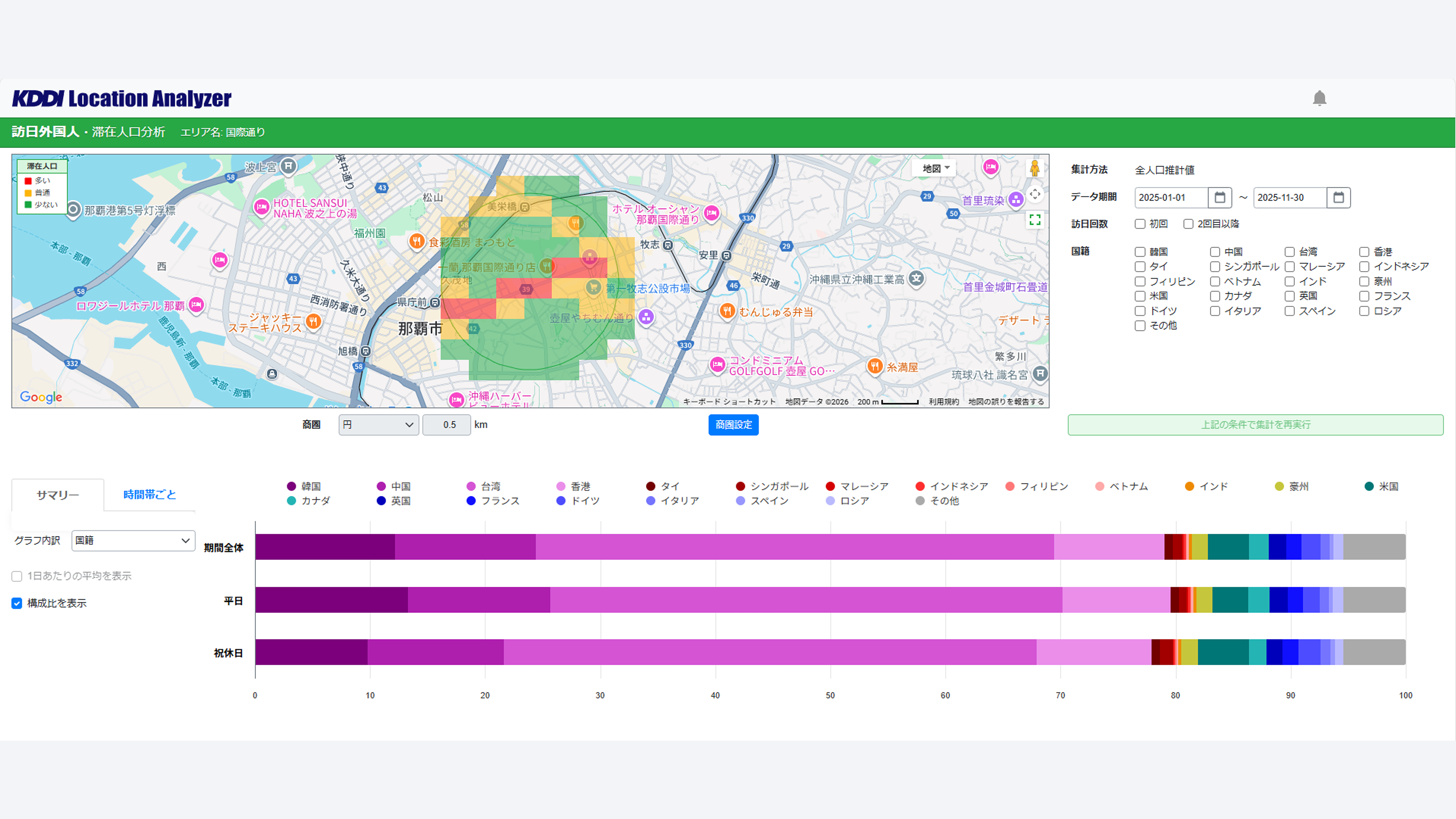Click the 商圏設定 button
This screenshot has height=819, width=1456.
(x=733, y=425)
